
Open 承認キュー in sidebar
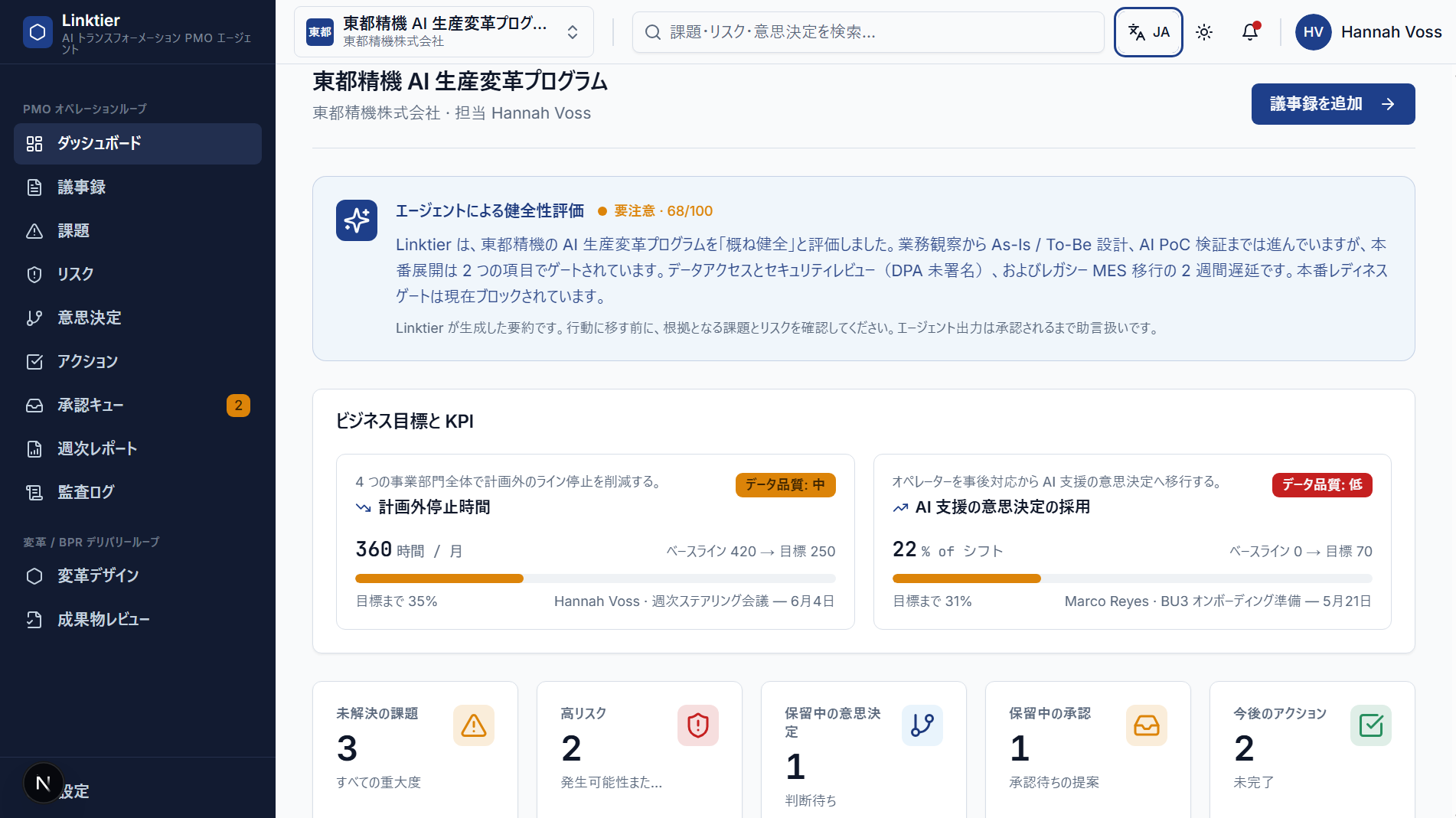coord(138,406)
